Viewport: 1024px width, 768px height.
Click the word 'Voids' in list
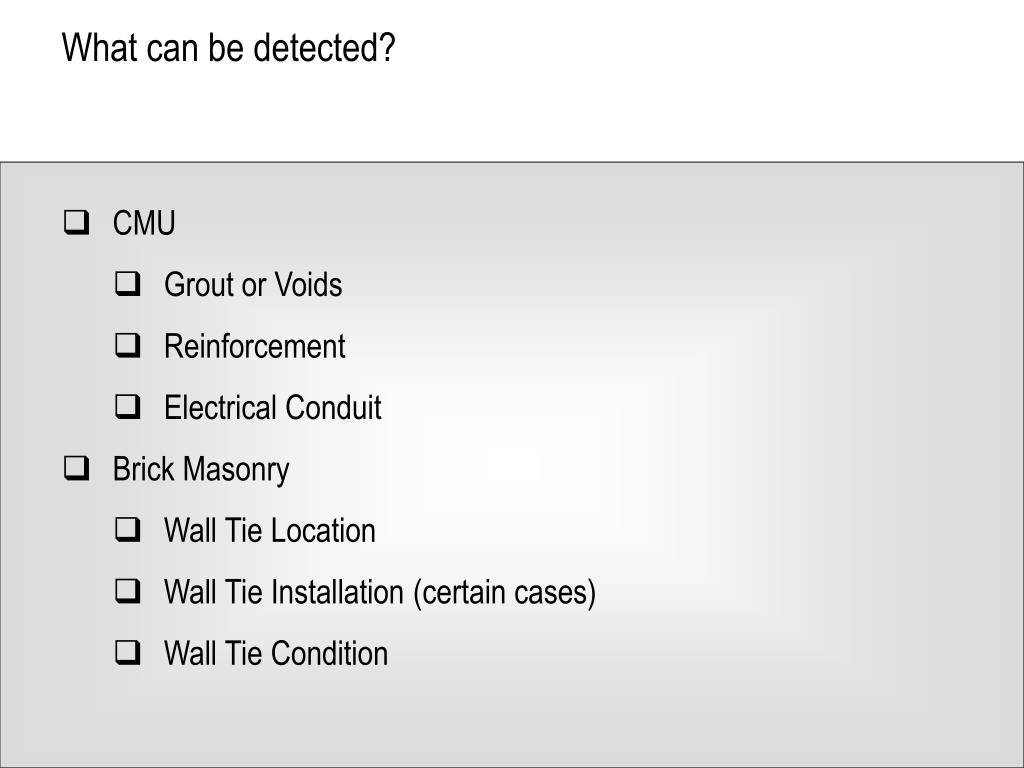pos(308,285)
